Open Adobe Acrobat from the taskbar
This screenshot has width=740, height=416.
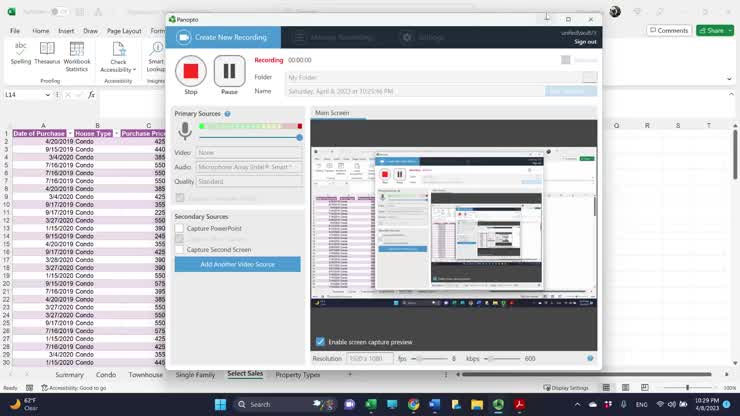520,405
